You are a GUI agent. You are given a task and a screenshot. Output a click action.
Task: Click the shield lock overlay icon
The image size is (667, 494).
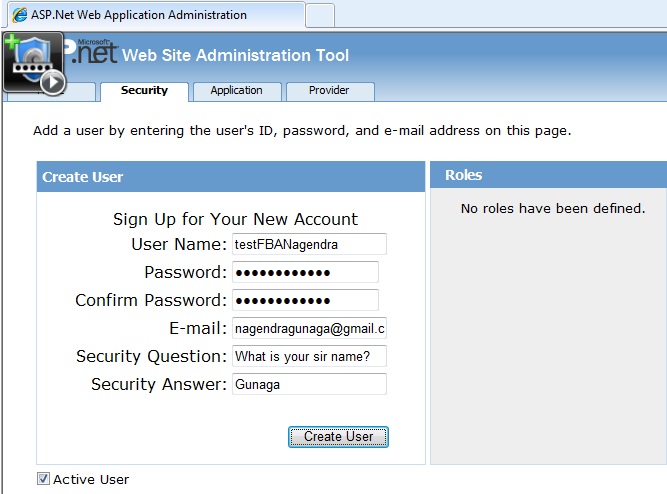33,63
